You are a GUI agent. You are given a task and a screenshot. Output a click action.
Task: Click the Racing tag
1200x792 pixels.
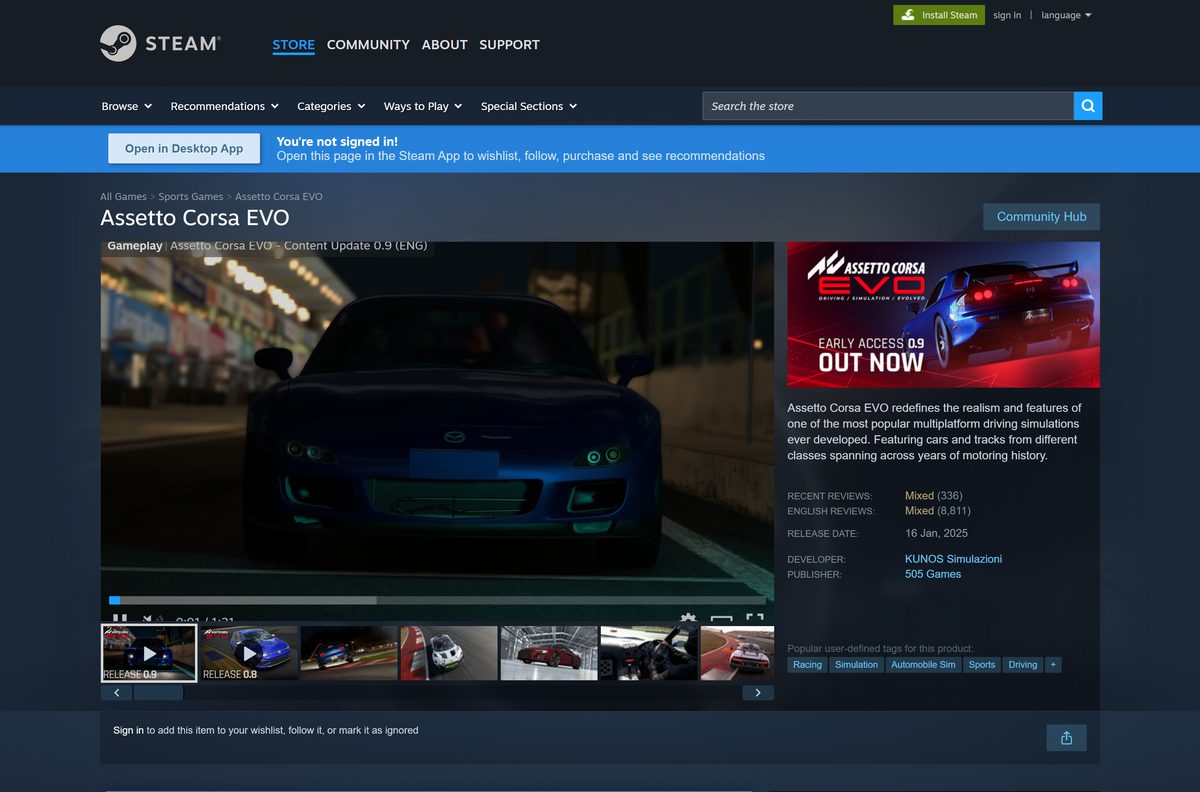(x=807, y=664)
